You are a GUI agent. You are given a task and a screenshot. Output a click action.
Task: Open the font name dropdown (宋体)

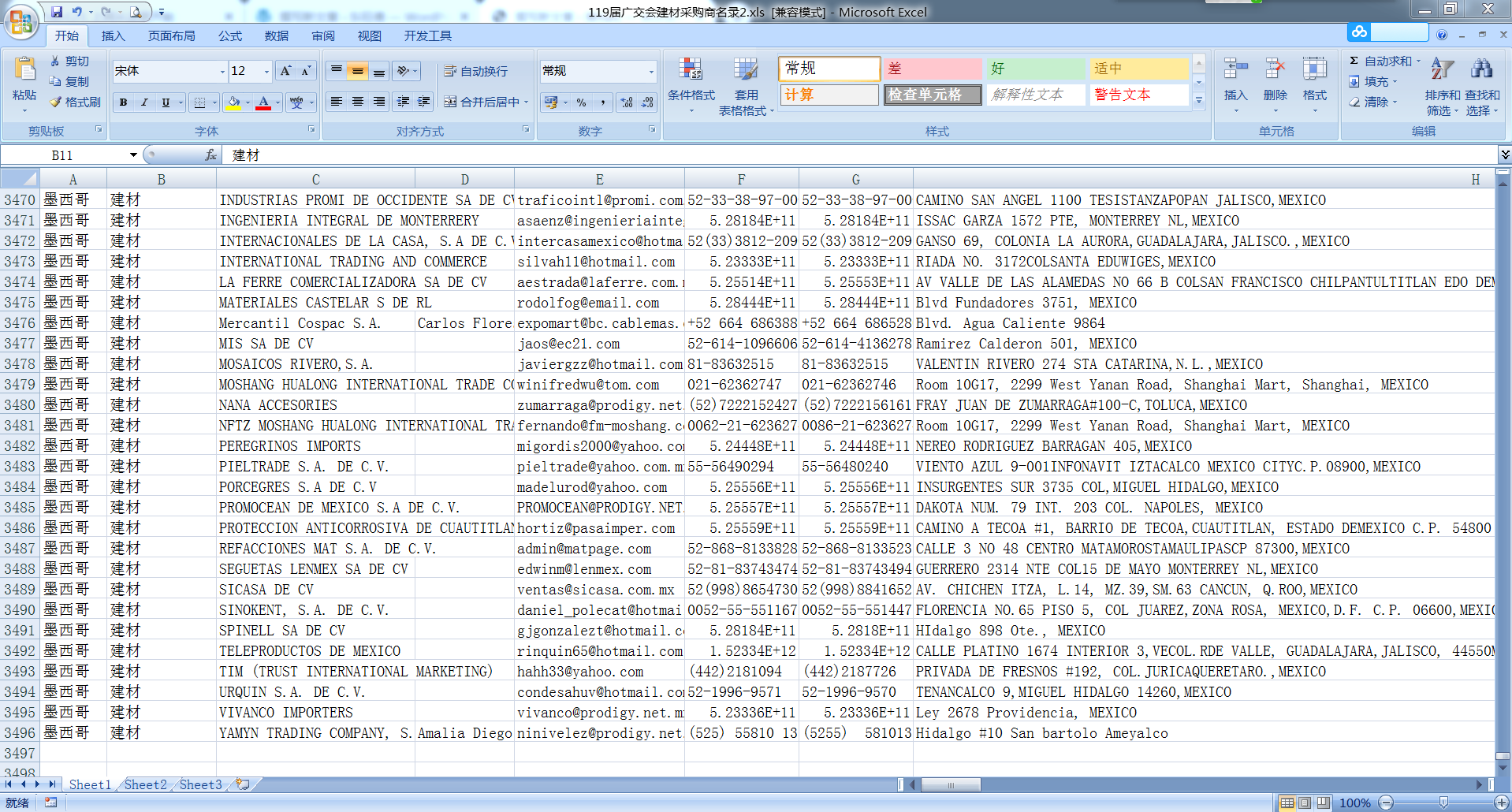pyautogui.click(x=222, y=72)
